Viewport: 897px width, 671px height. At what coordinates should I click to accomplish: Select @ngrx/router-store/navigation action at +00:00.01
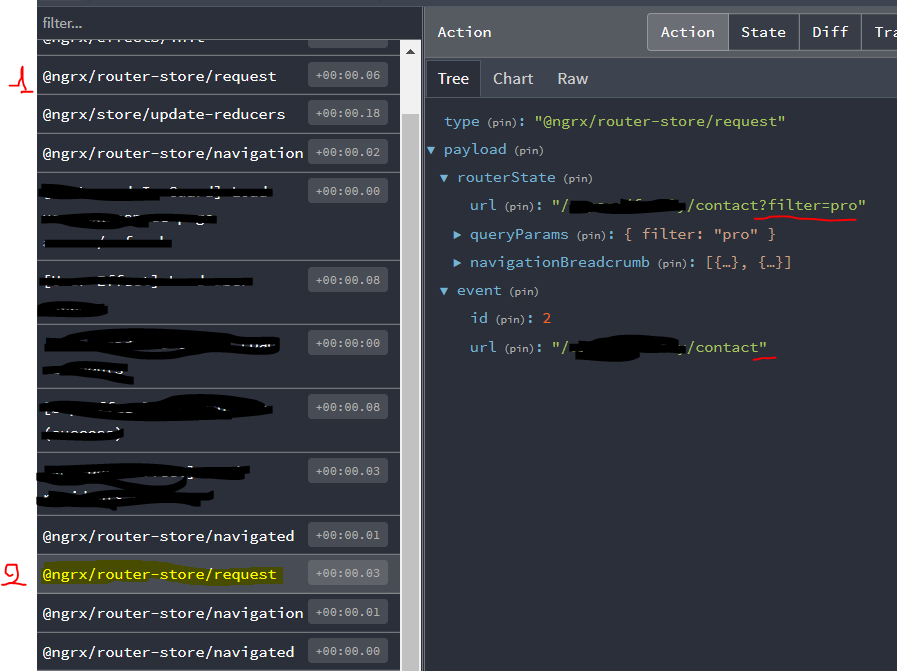(x=219, y=613)
